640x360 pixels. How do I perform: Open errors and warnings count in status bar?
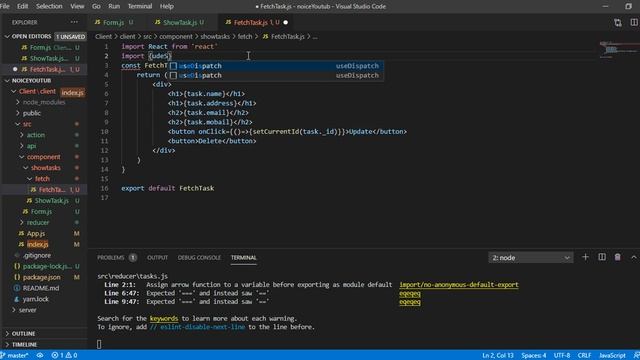(x=64, y=355)
